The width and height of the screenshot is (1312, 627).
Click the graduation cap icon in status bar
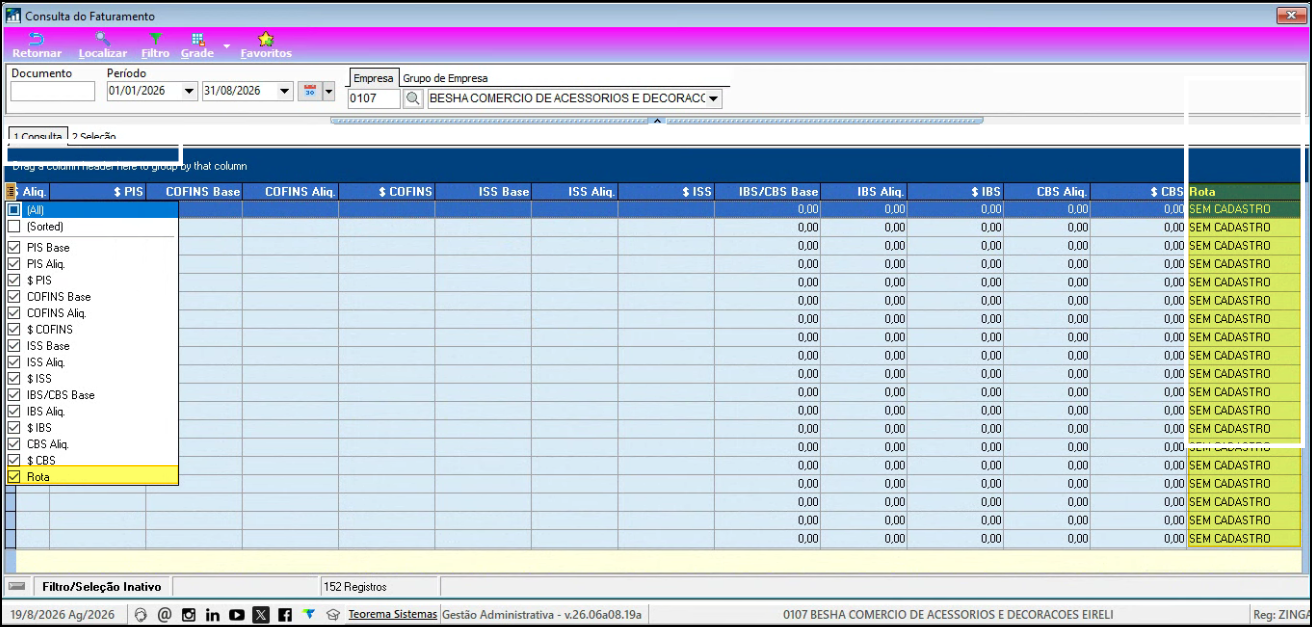point(333,614)
